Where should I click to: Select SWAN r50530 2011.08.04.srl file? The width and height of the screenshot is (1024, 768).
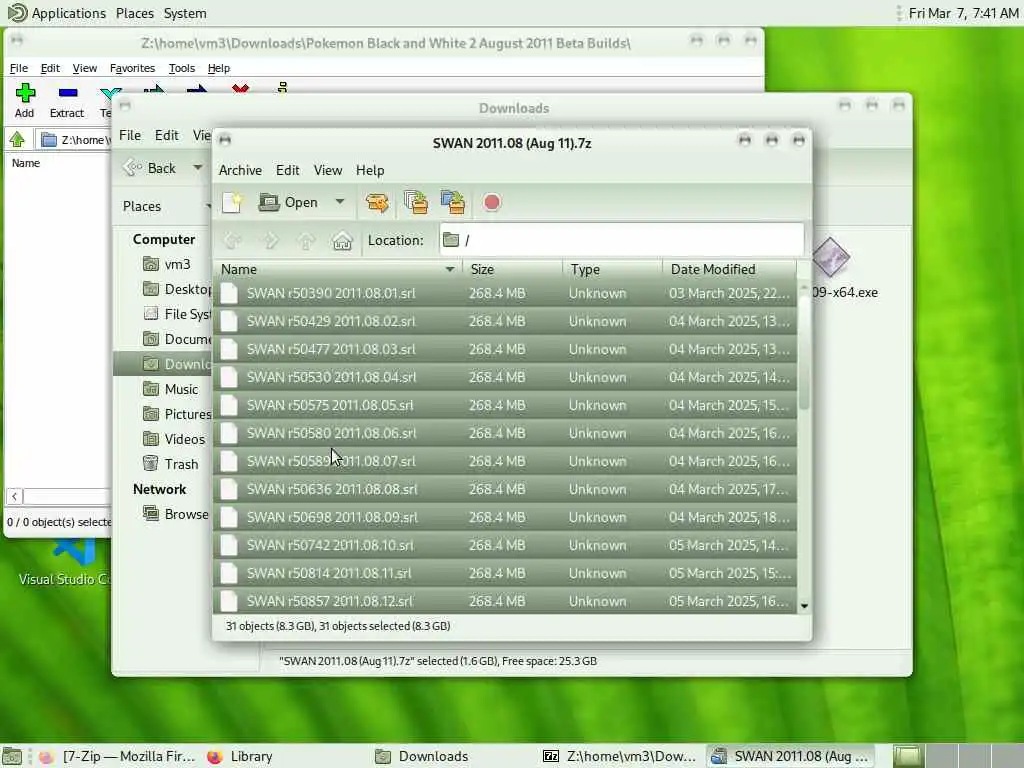pos(505,377)
